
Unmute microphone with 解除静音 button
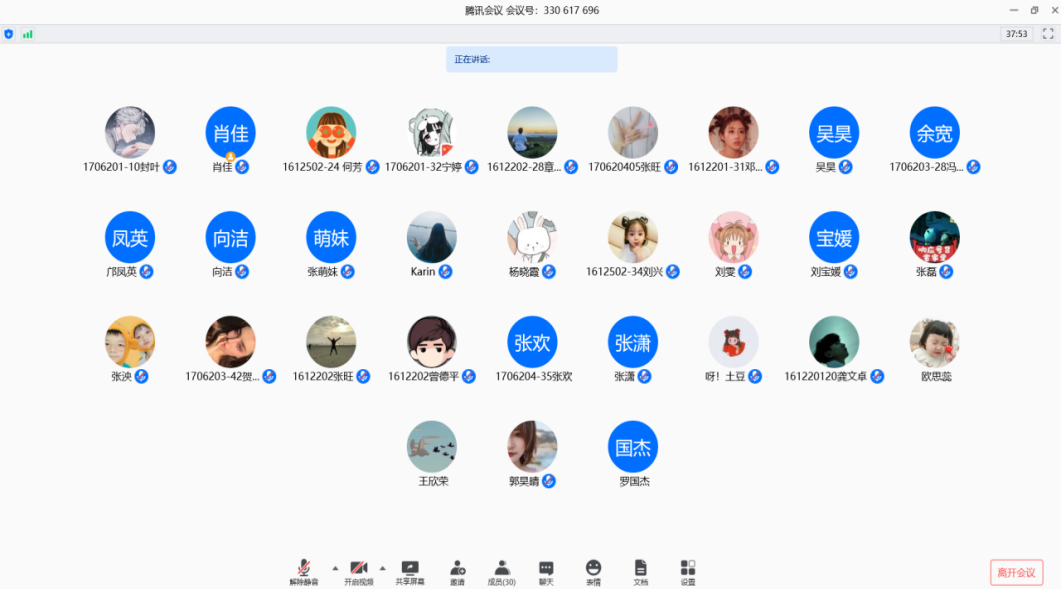pos(304,568)
